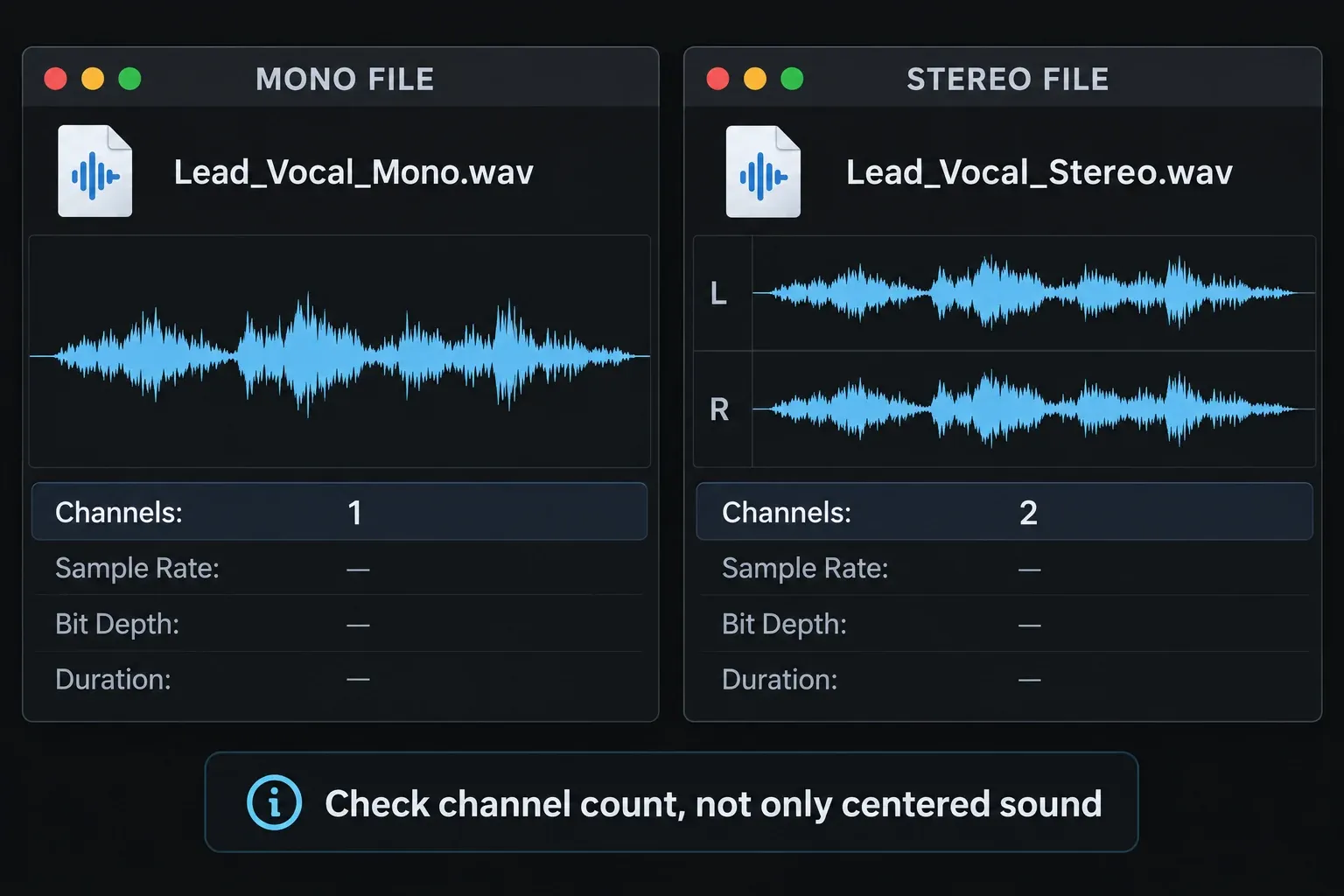The height and width of the screenshot is (896, 1344).
Task: Click the info icon in the tip banner
Action: 274,802
